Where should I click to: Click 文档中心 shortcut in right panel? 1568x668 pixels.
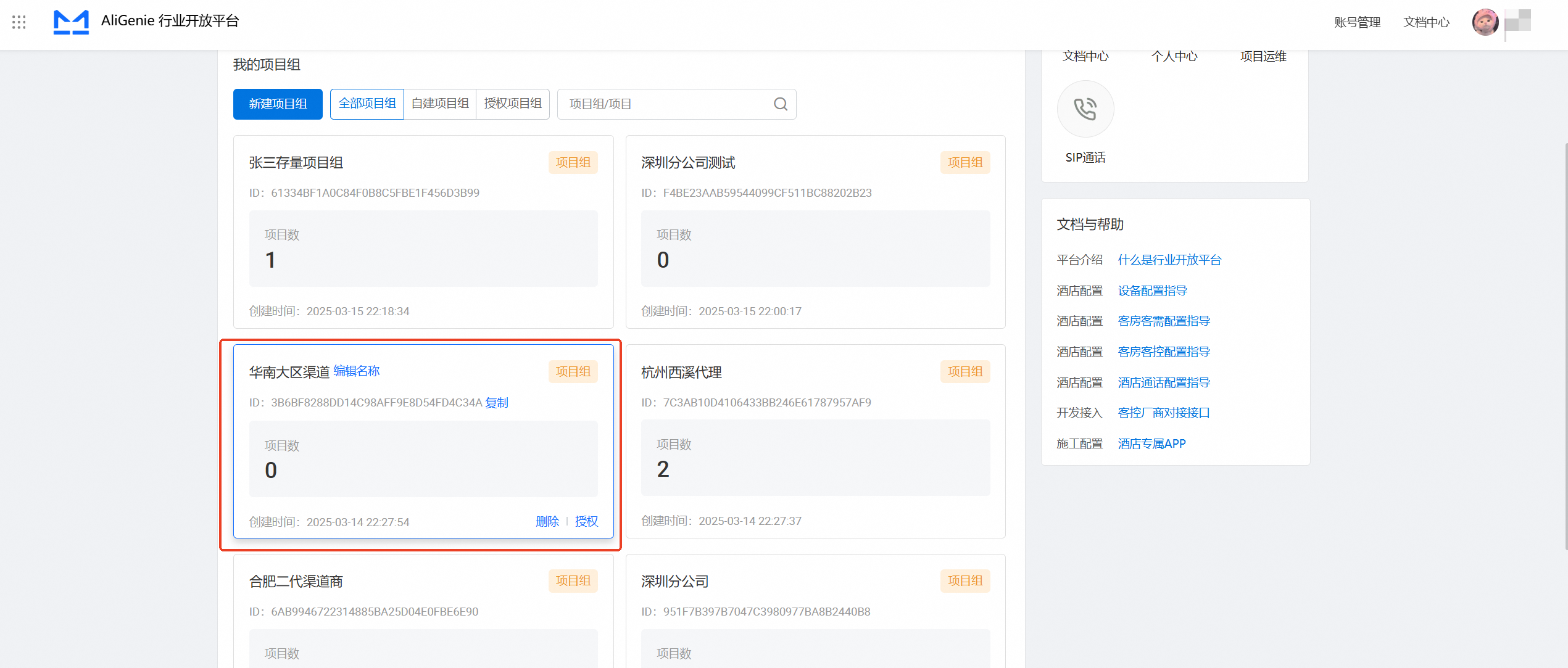tap(1085, 57)
